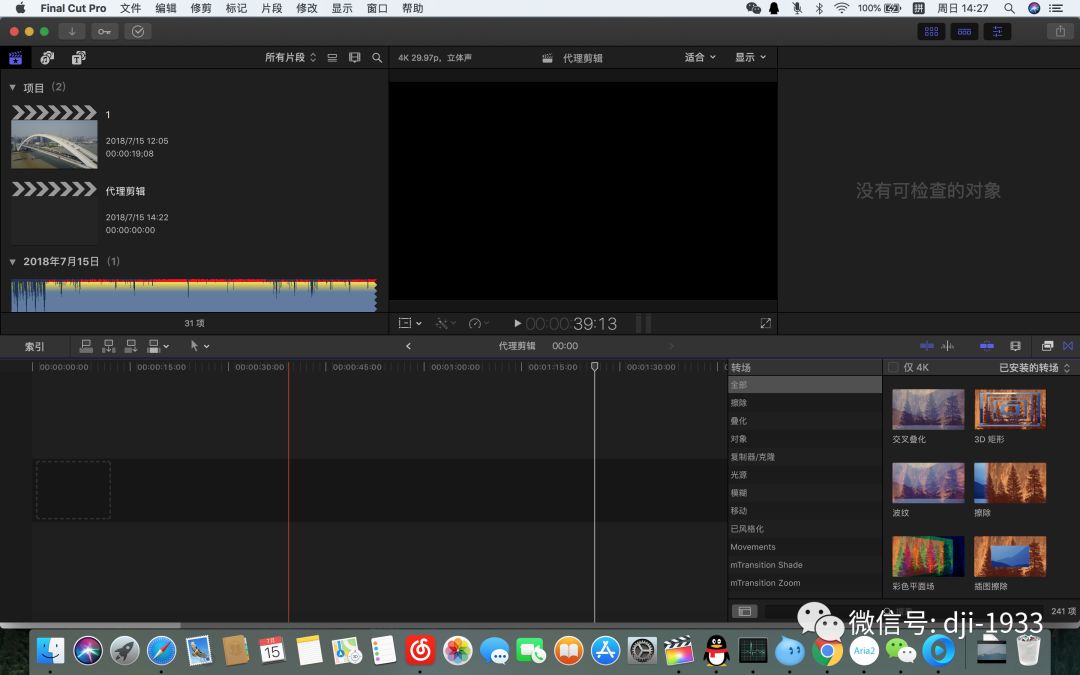
Task: Open the 显示 view options dropdown
Action: (750, 57)
